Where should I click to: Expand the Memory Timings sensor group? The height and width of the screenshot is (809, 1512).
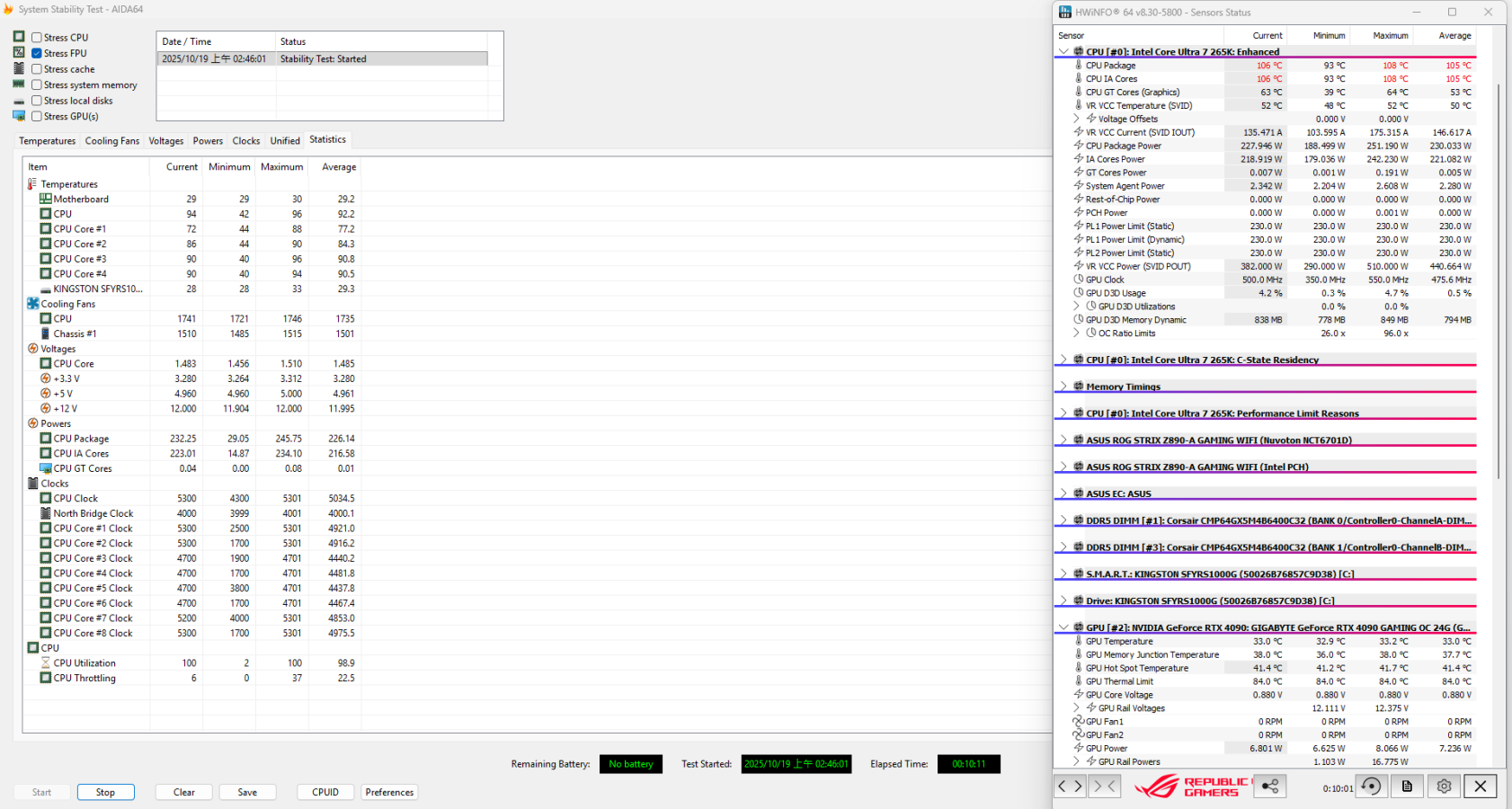coord(1063,387)
